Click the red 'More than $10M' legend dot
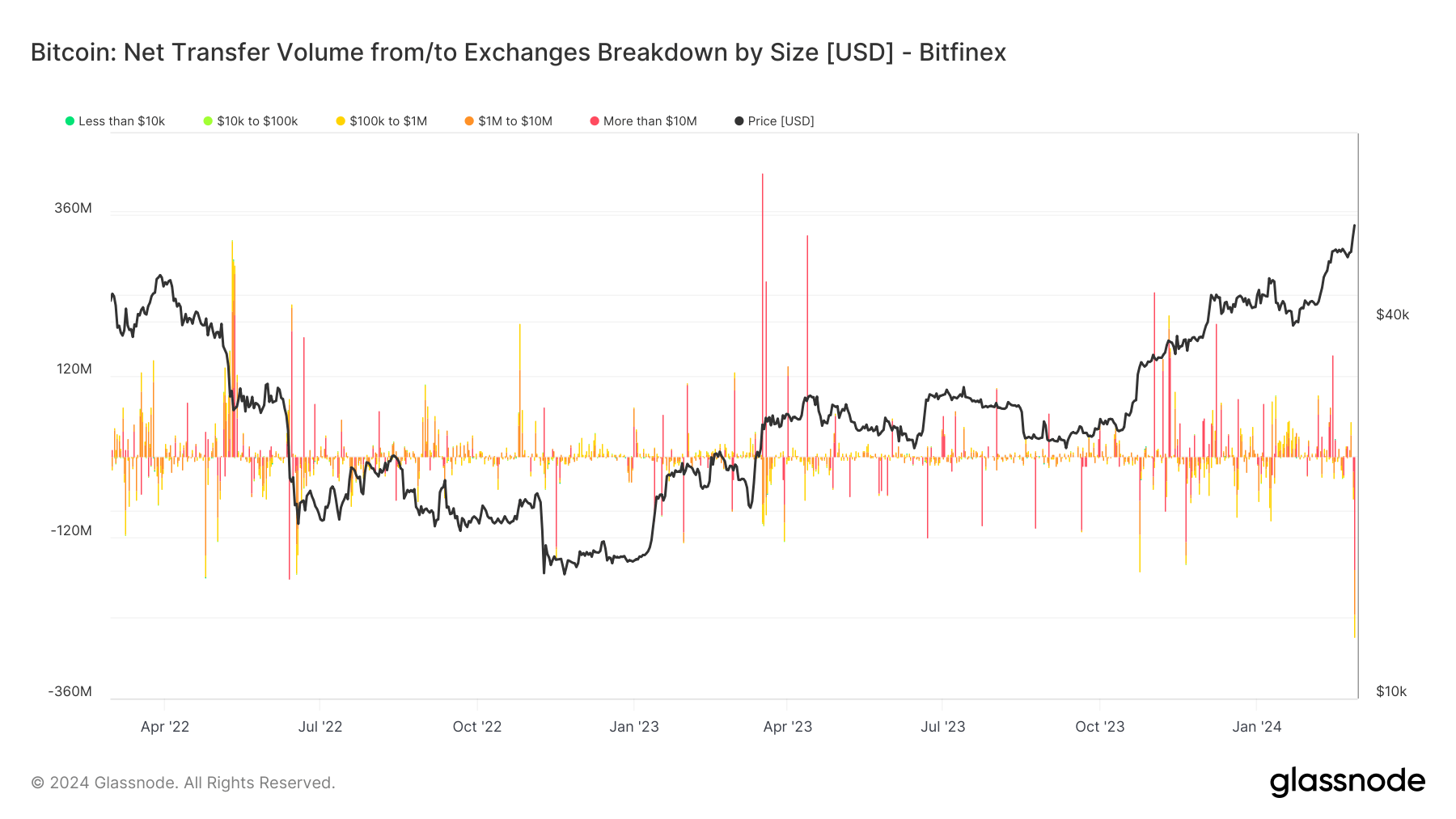1456x819 pixels. 595,121
